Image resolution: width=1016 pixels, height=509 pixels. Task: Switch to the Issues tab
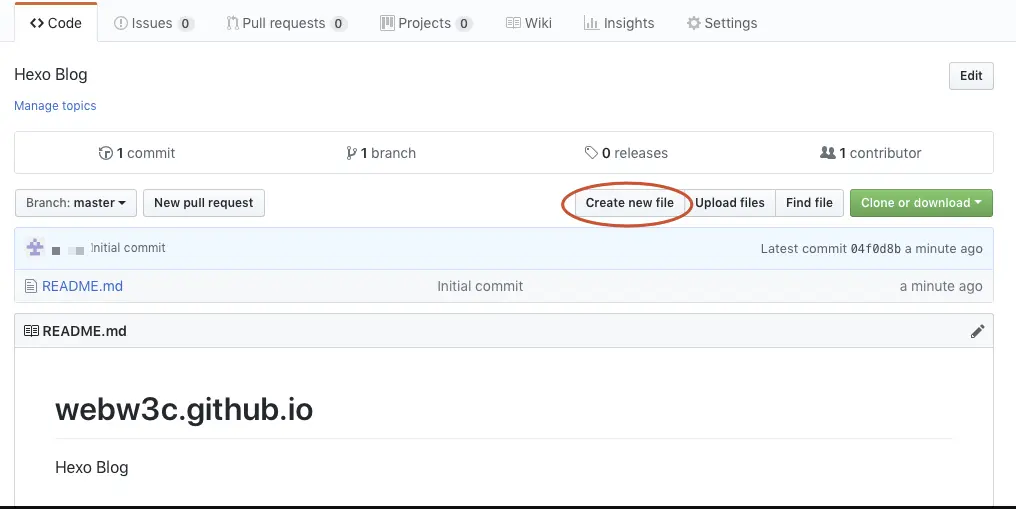point(154,23)
